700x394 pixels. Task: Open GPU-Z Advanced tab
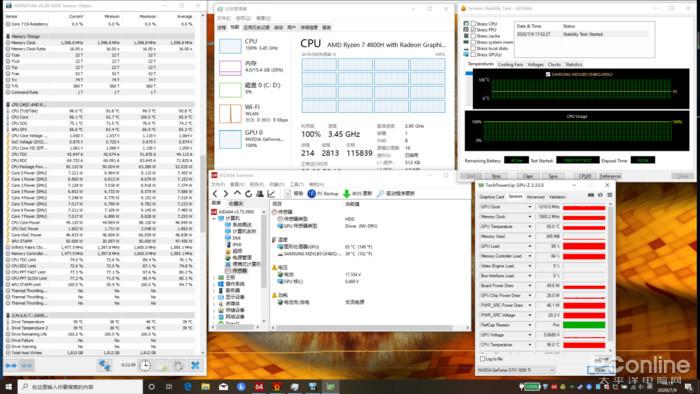pos(535,197)
